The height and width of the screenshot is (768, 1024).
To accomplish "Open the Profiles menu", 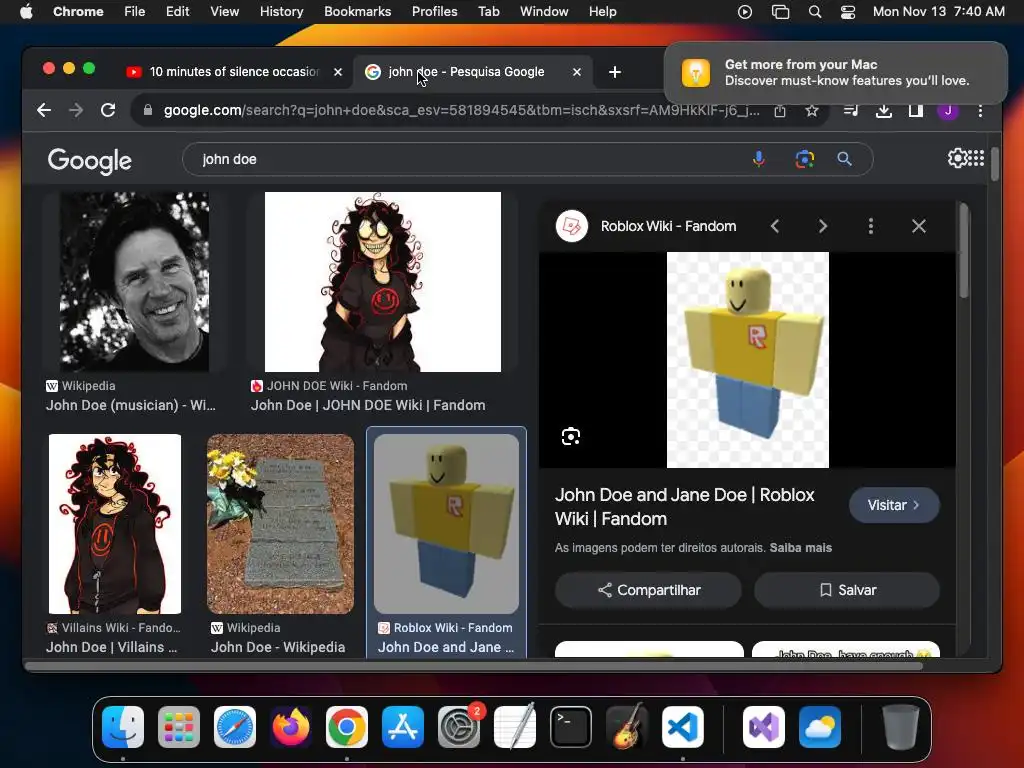I will [x=434, y=12].
